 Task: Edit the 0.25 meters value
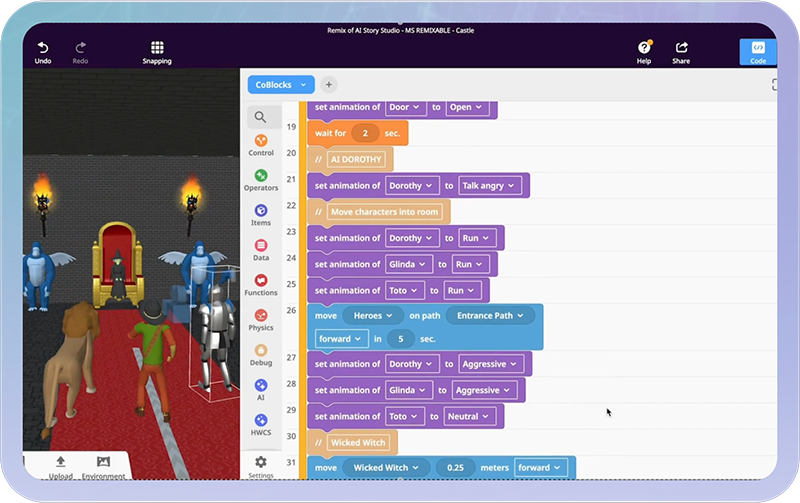455,467
